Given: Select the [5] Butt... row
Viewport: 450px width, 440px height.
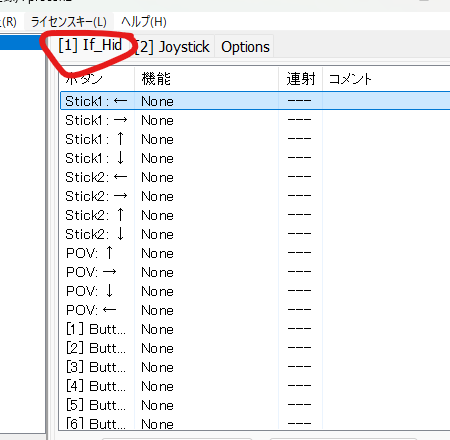Looking at the screenshot, I should click(x=255, y=405).
